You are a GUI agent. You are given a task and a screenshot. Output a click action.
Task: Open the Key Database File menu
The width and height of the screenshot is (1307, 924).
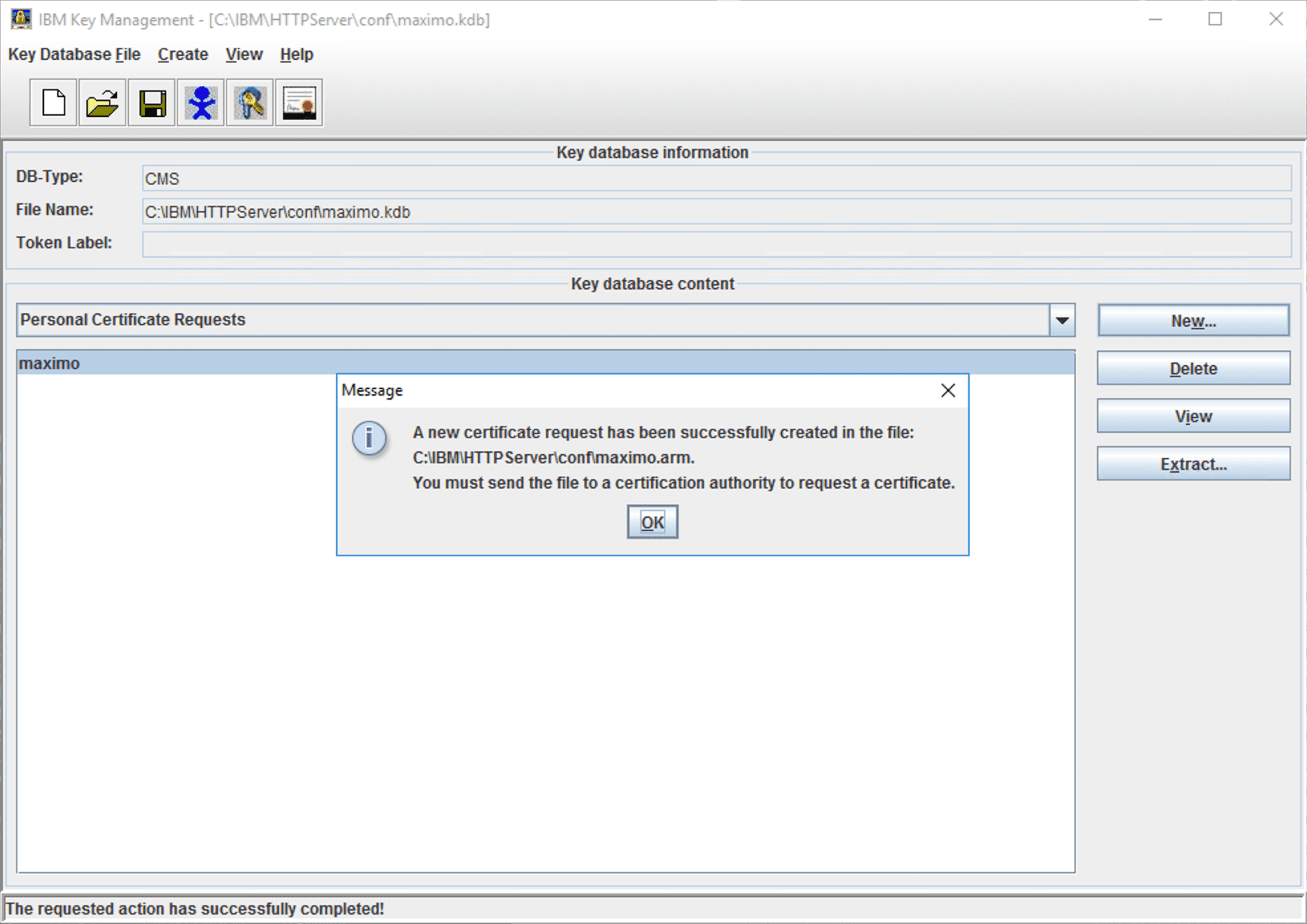[x=74, y=54]
